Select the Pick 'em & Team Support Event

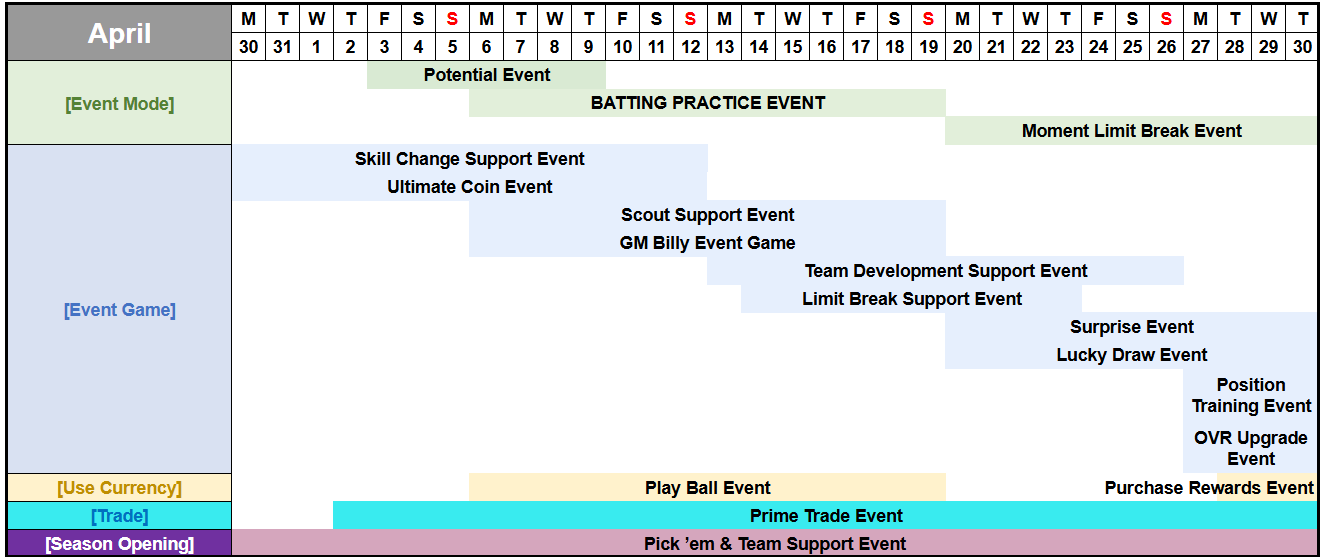point(774,544)
